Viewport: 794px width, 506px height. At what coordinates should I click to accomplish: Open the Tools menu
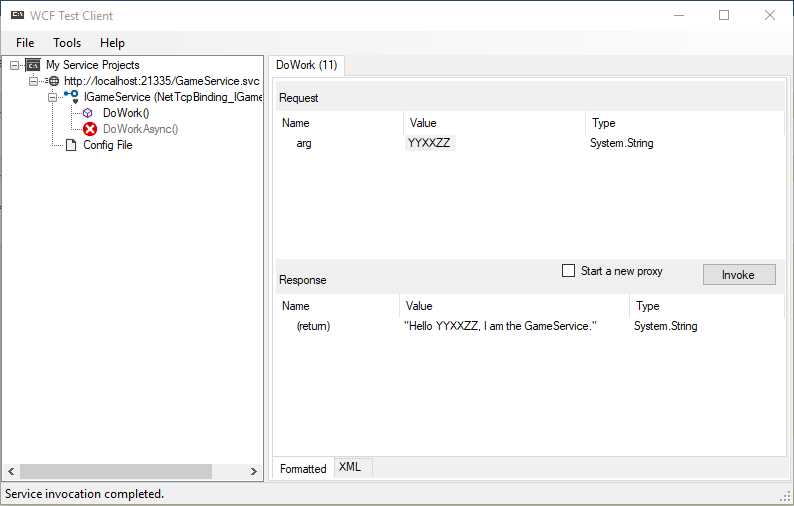click(67, 43)
